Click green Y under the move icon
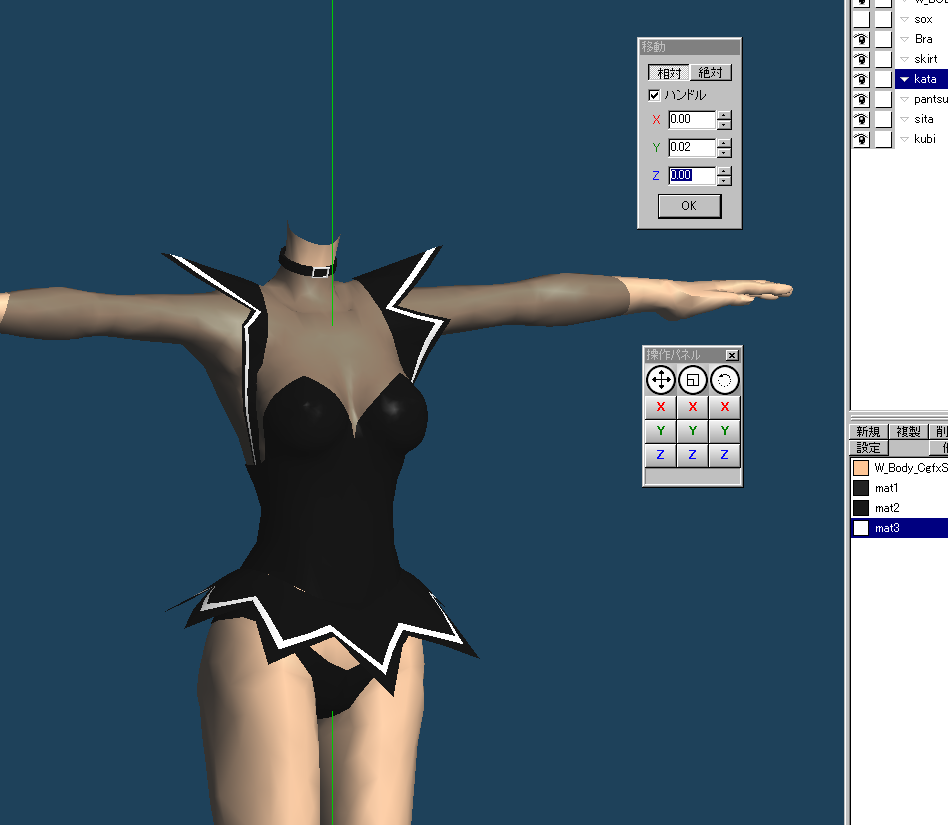The height and width of the screenshot is (825, 948). [x=660, y=431]
